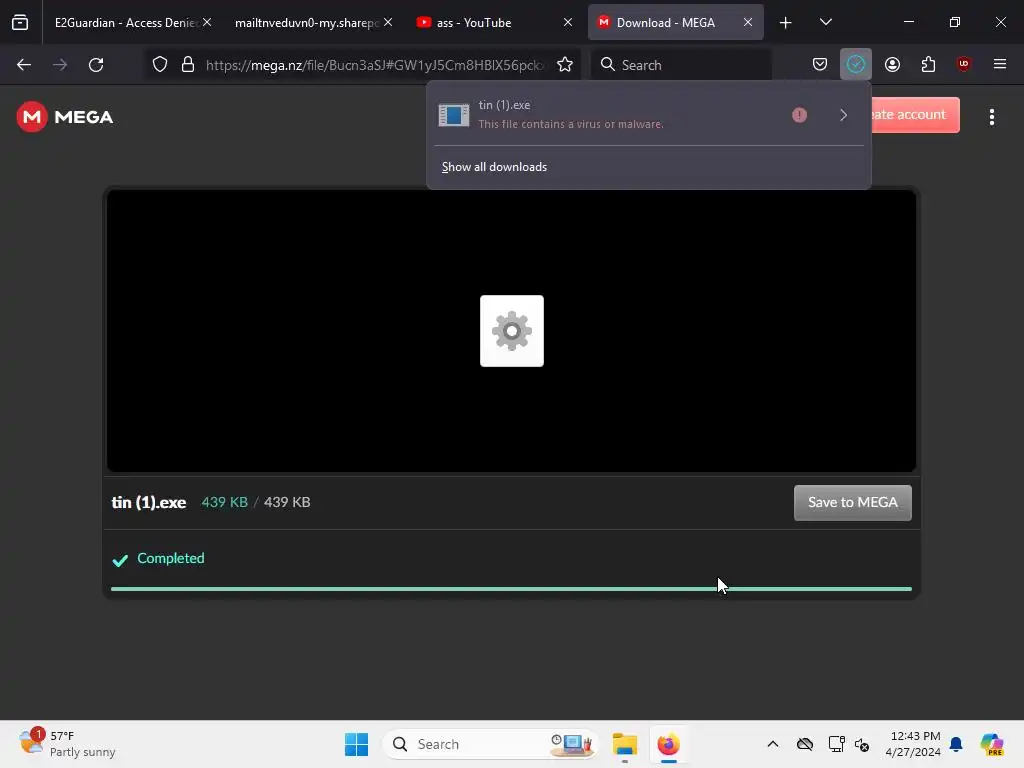Close the YouTube tab
1024x768 pixels.
[568, 22]
